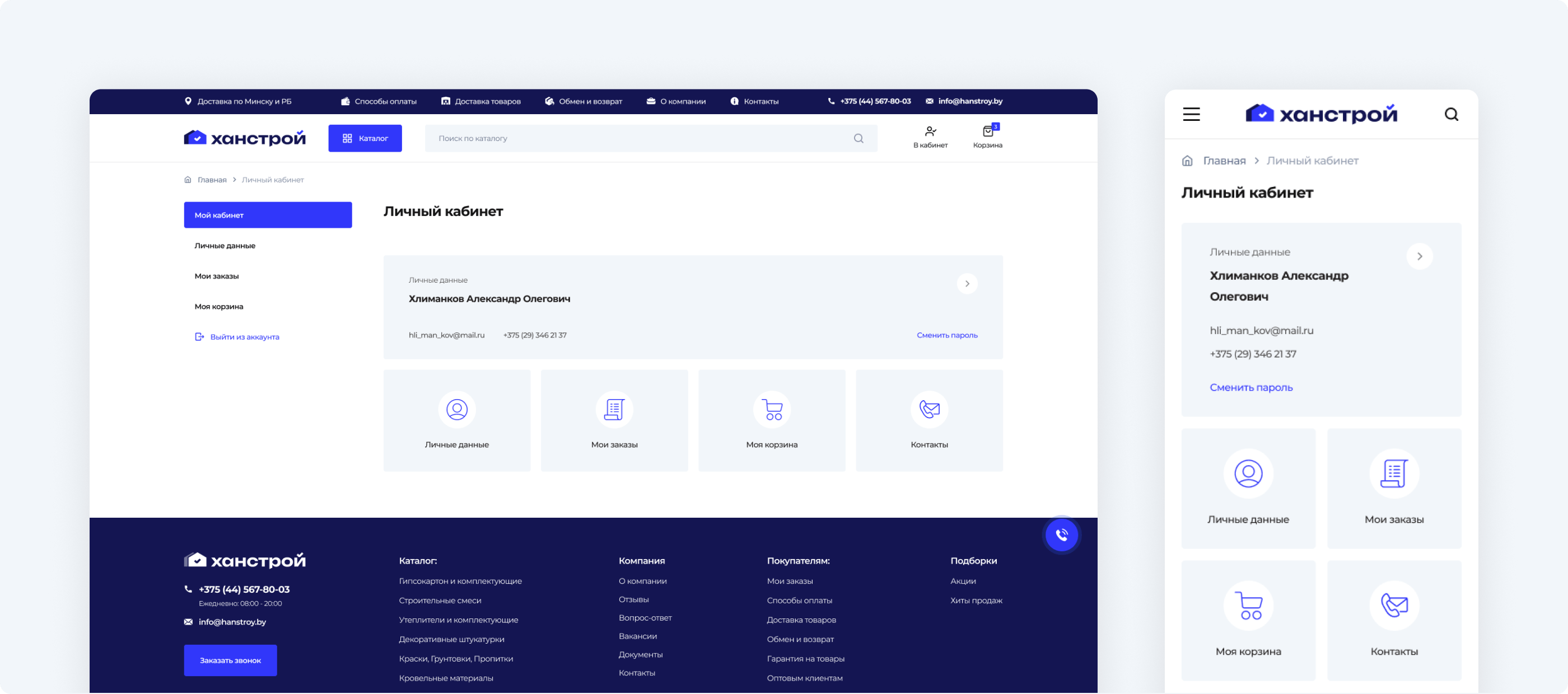This screenshot has height=694, width=1568.
Task: Open the "Каталог" menu button
Action: coord(365,139)
